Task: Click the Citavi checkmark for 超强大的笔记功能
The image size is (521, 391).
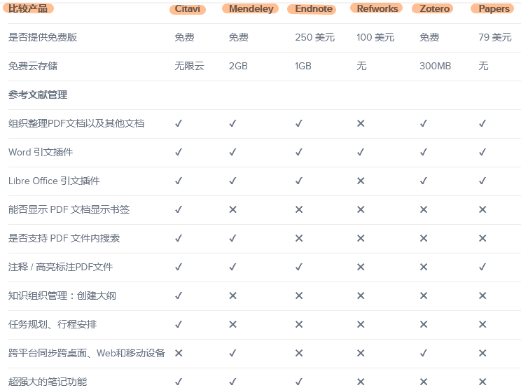Action: (179, 382)
